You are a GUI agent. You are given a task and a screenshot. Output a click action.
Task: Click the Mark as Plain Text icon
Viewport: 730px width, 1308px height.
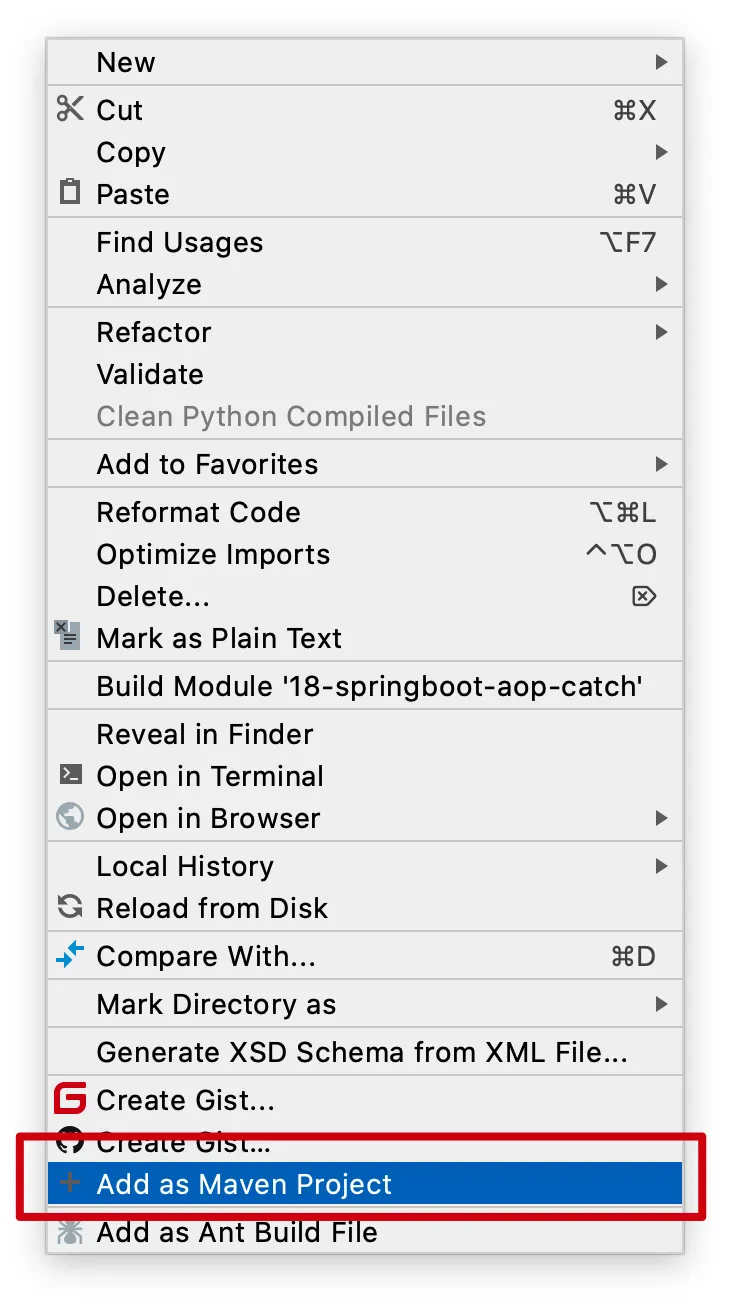click(x=67, y=636)
